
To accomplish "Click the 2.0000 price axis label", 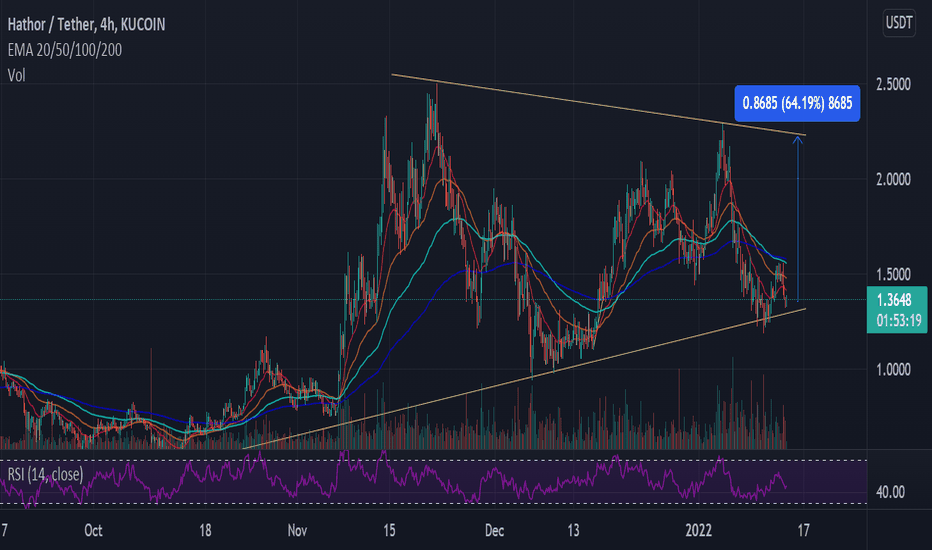I will pos(893,180).
